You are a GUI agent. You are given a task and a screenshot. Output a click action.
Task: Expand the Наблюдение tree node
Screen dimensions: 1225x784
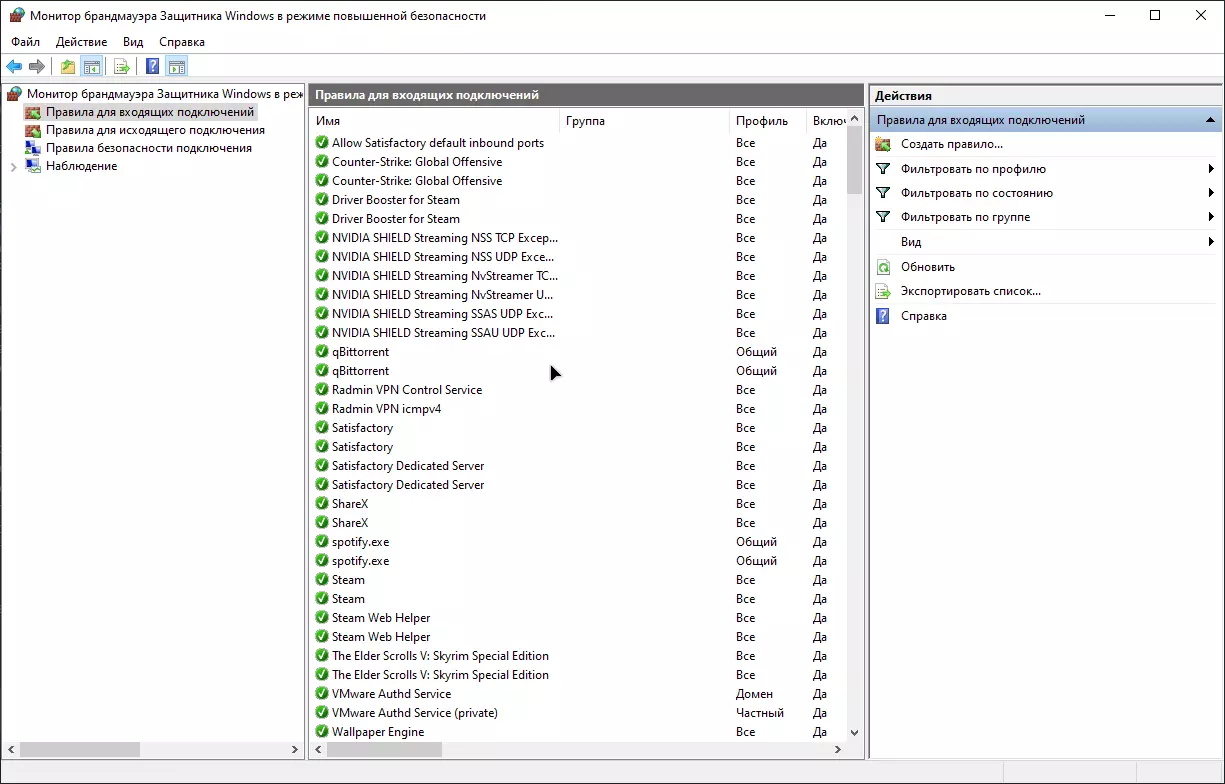click(x=13, y=166)
